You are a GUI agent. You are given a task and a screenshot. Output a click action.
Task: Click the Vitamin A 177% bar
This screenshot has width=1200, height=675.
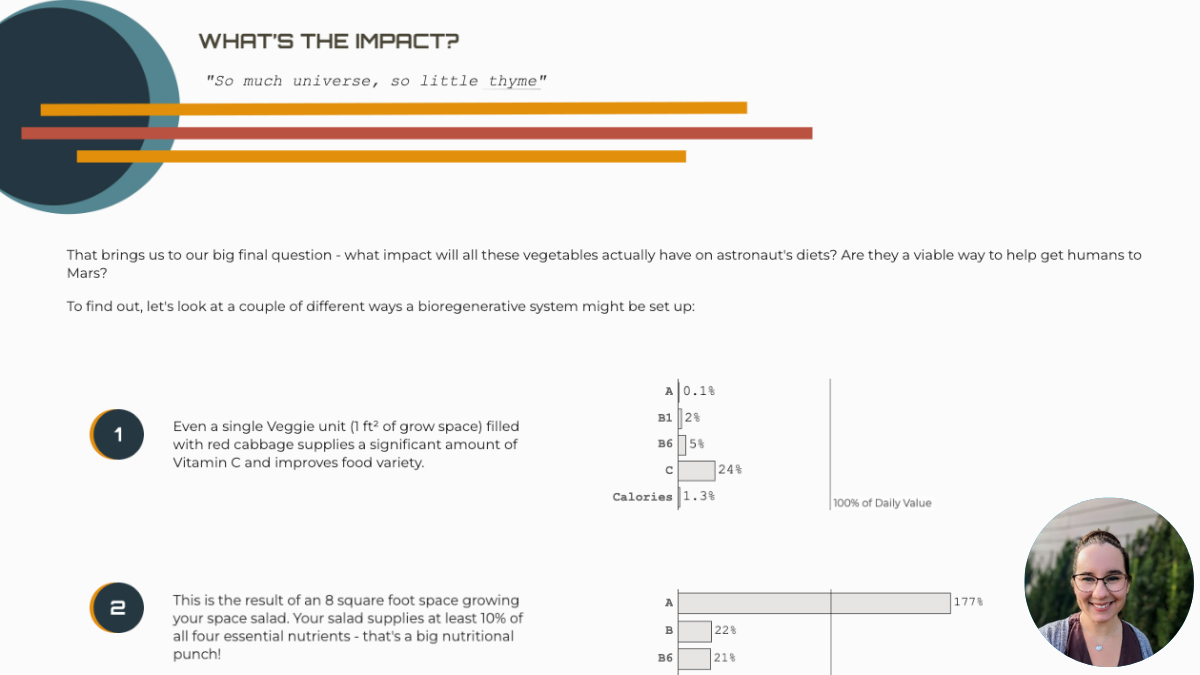[814, 603]
